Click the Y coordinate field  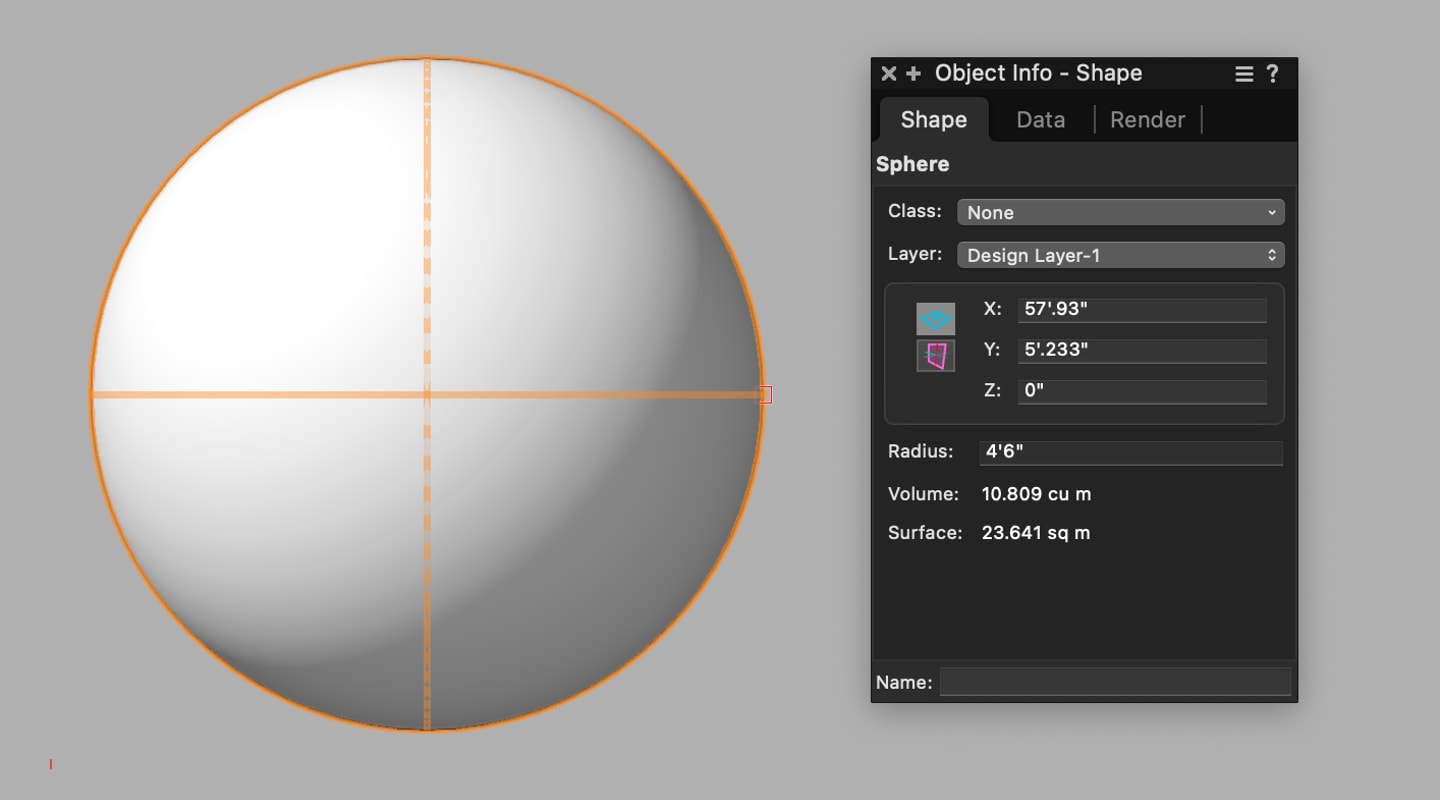1142,350
